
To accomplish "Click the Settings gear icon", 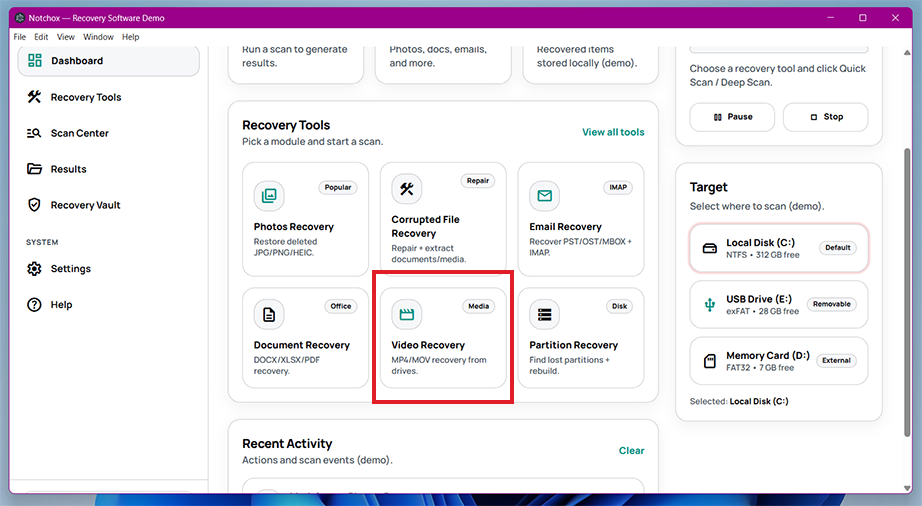I will click(x=34, y=269).
